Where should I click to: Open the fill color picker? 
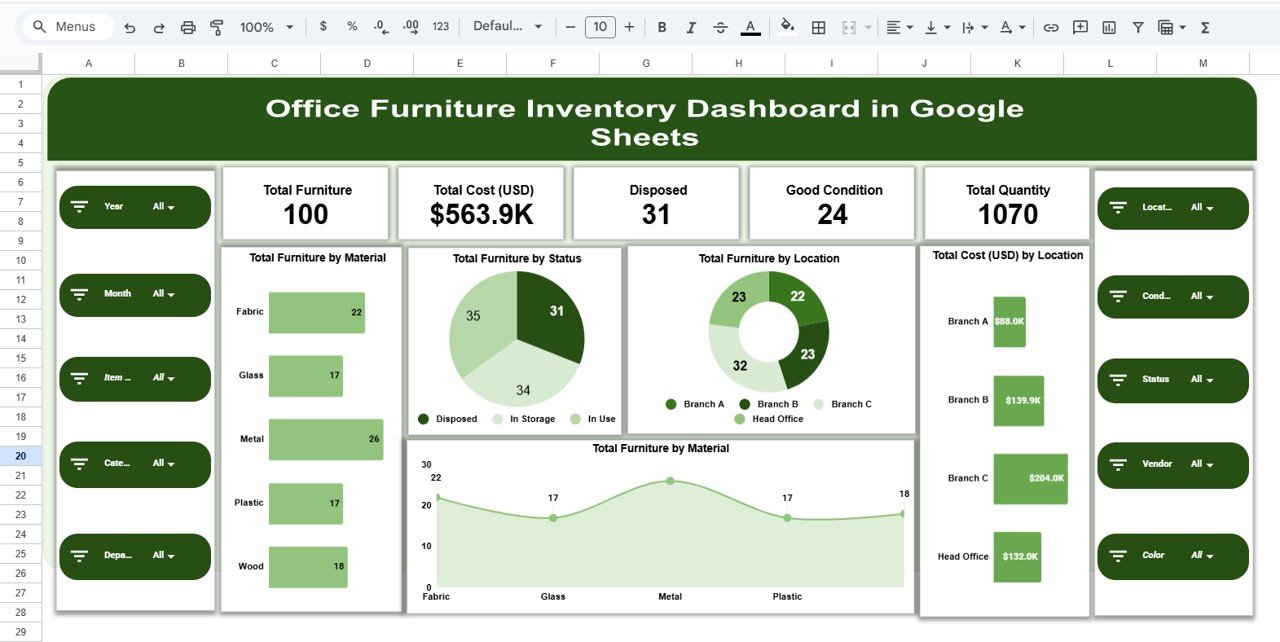point(787,27)
